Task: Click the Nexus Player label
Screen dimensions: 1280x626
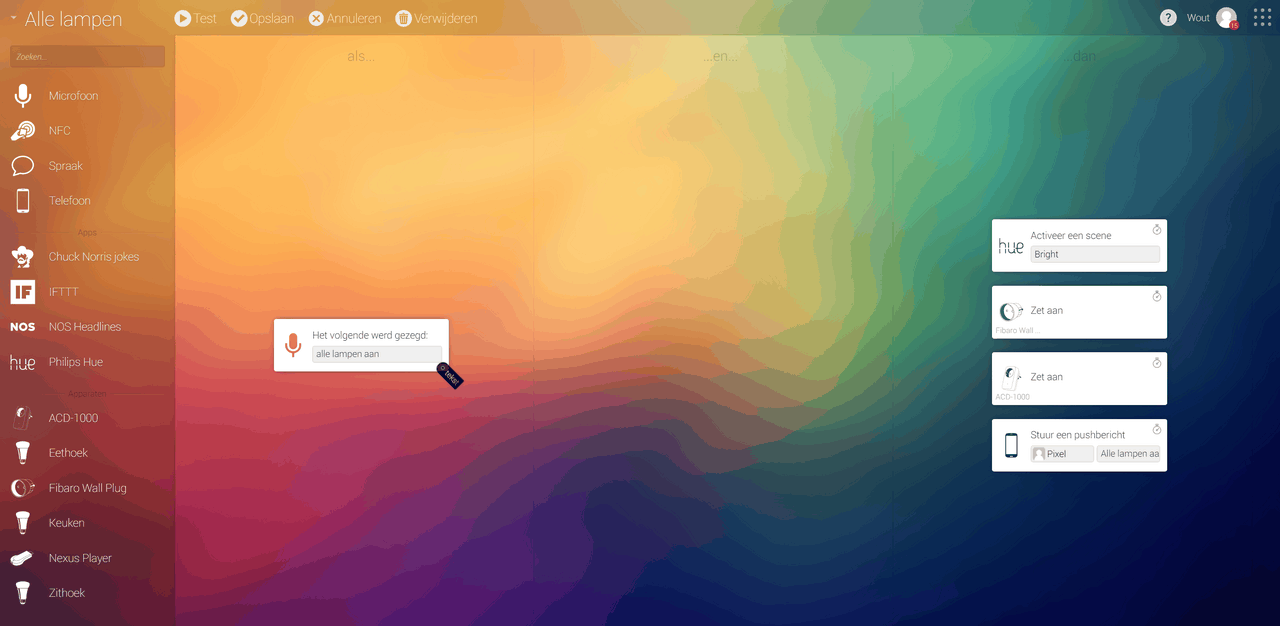Action: click(80, 558)
